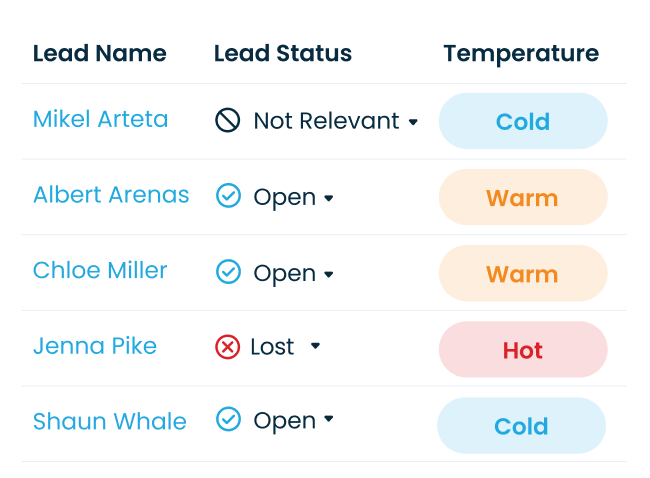
Task: Open the Lost status dropdown arrow for Jenna Pike
Action: coord(315,346)
